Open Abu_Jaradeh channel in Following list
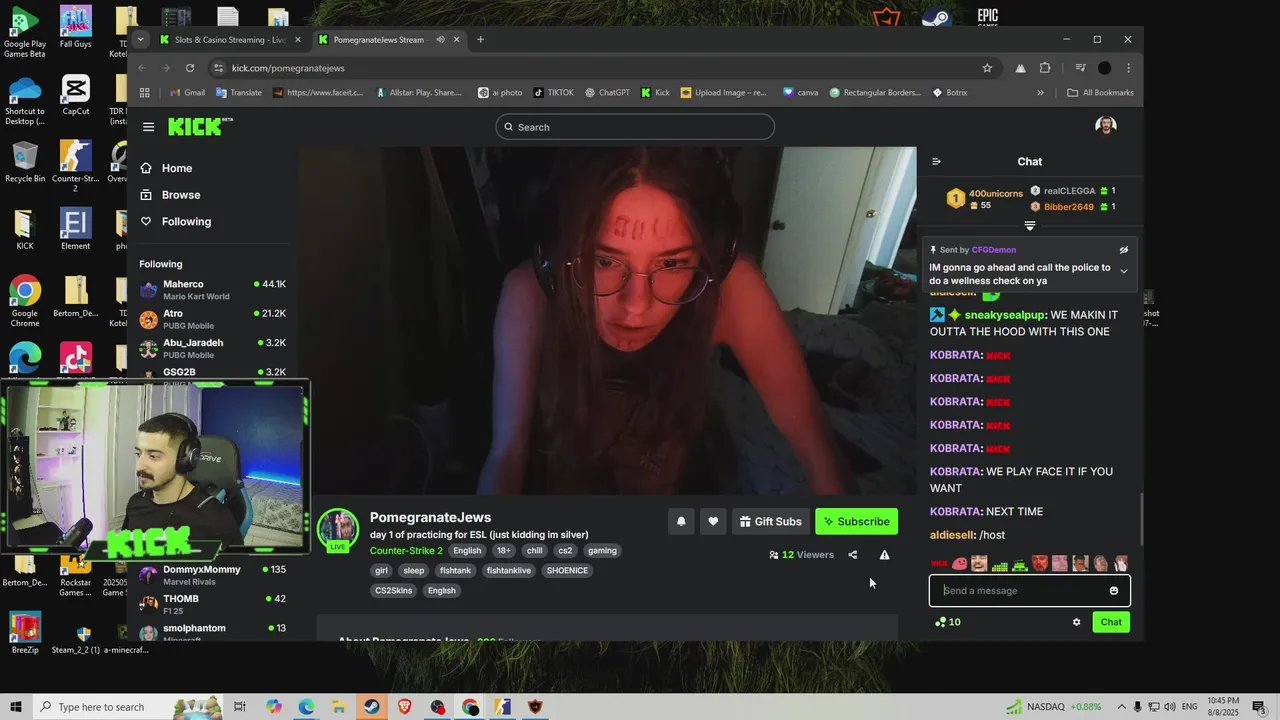The image size is (1280, 720). point(213,348)
